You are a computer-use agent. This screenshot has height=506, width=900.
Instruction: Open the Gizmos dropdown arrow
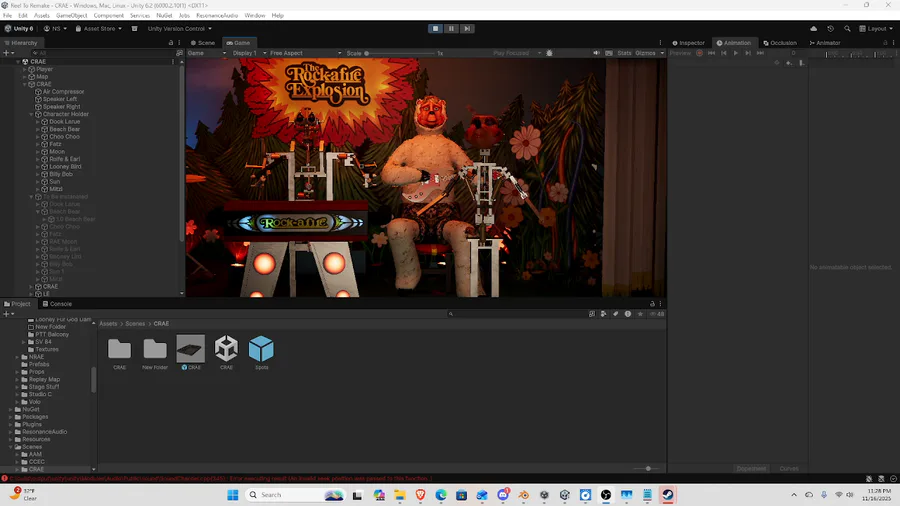[662, 53]
